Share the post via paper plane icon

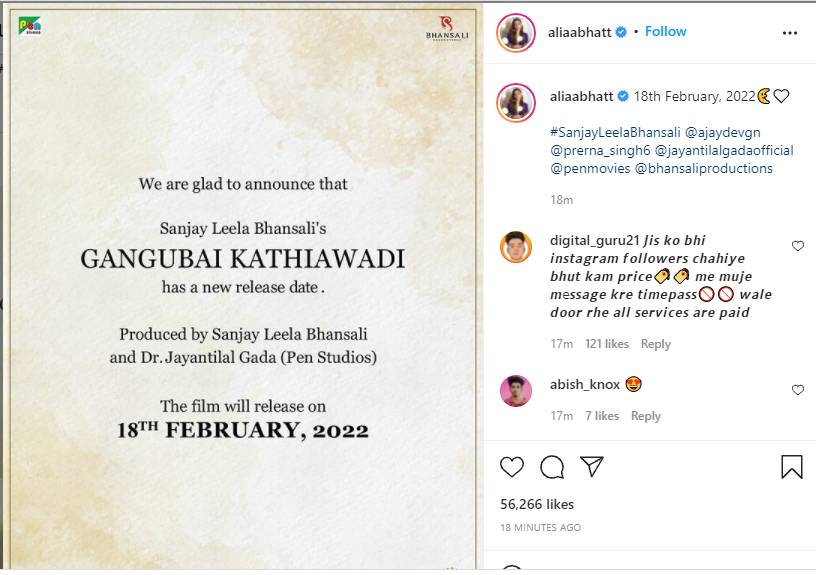pyautogui.click(x=592, y=466)
